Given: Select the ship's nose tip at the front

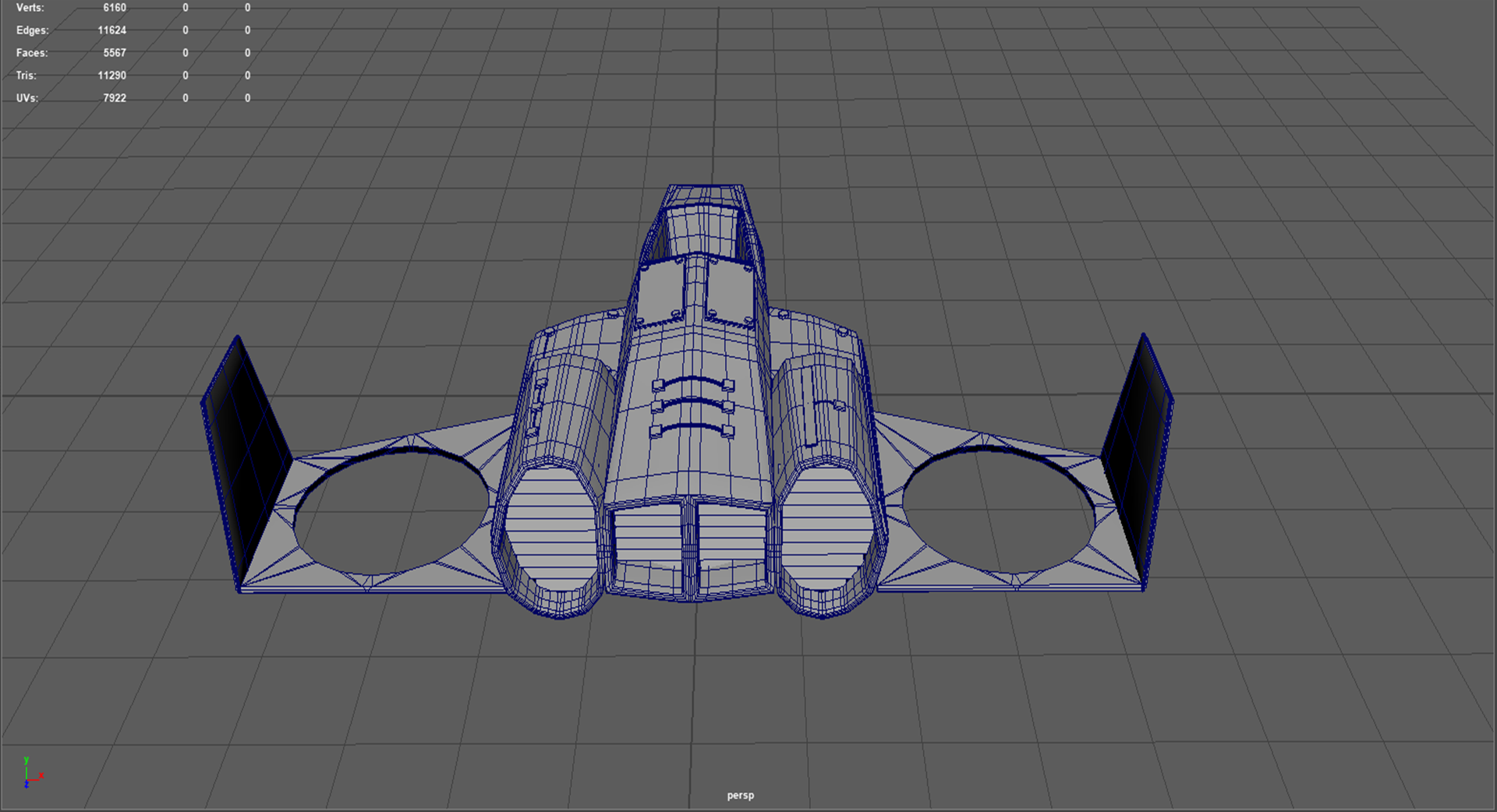Looking at the screenshot, I should pyautogui.click(x=706, y=191).
